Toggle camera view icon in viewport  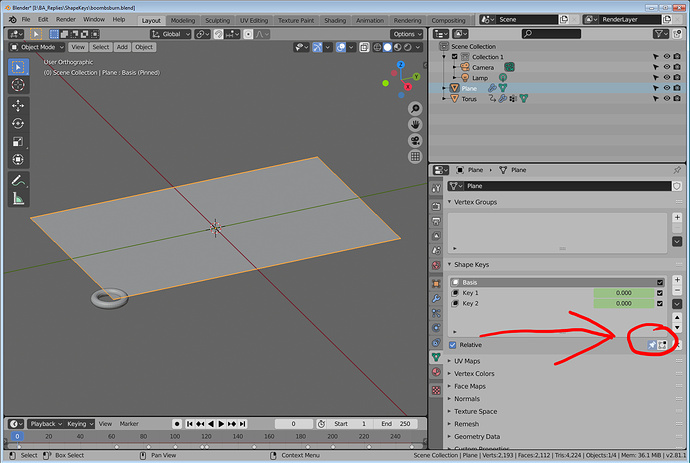click(415, 140)
